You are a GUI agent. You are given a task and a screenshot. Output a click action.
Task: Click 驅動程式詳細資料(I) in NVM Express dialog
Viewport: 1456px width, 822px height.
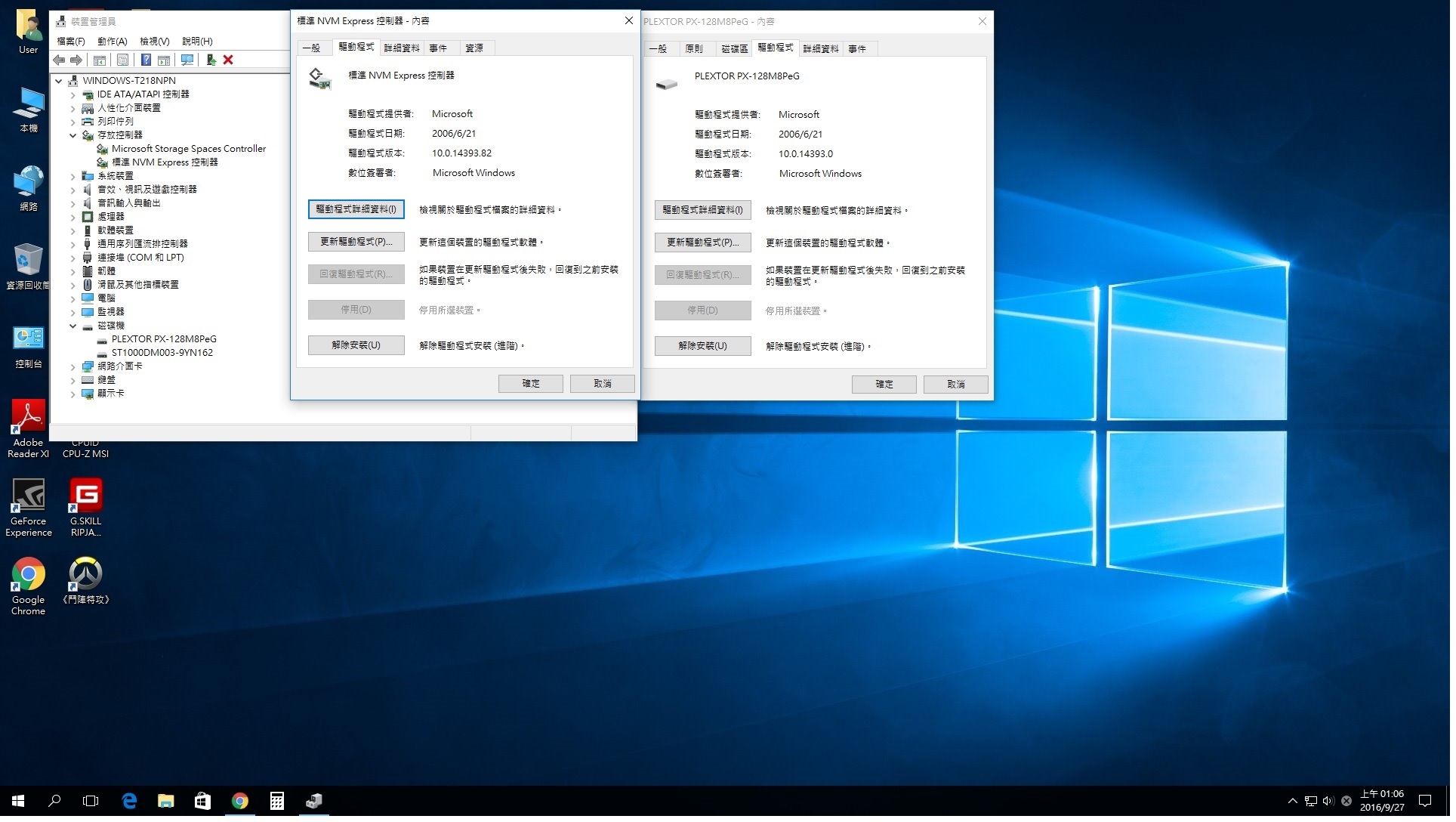click(357, 210)
